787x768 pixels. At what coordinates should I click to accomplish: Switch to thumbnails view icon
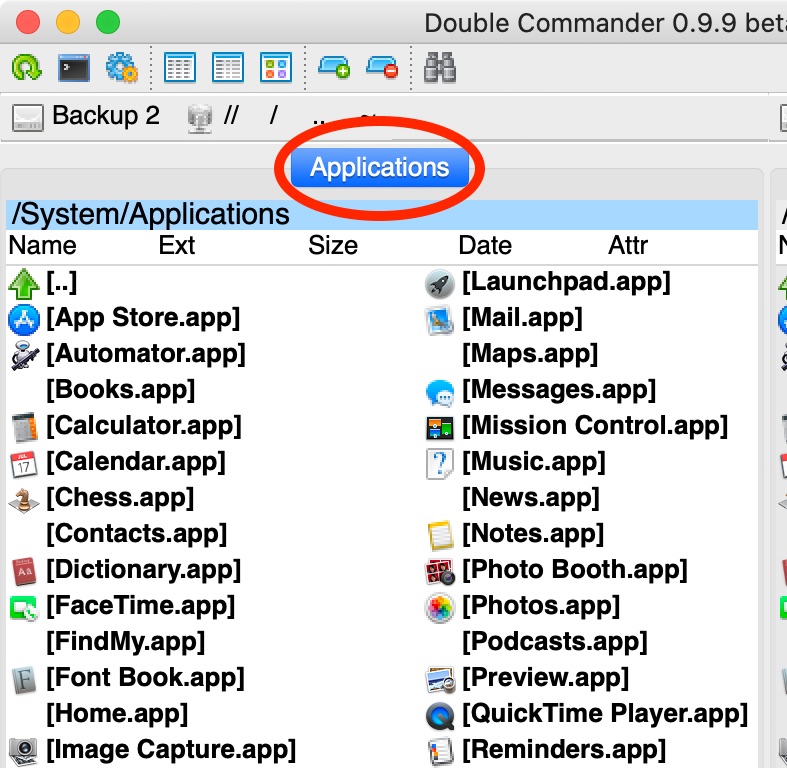(275, 68)
